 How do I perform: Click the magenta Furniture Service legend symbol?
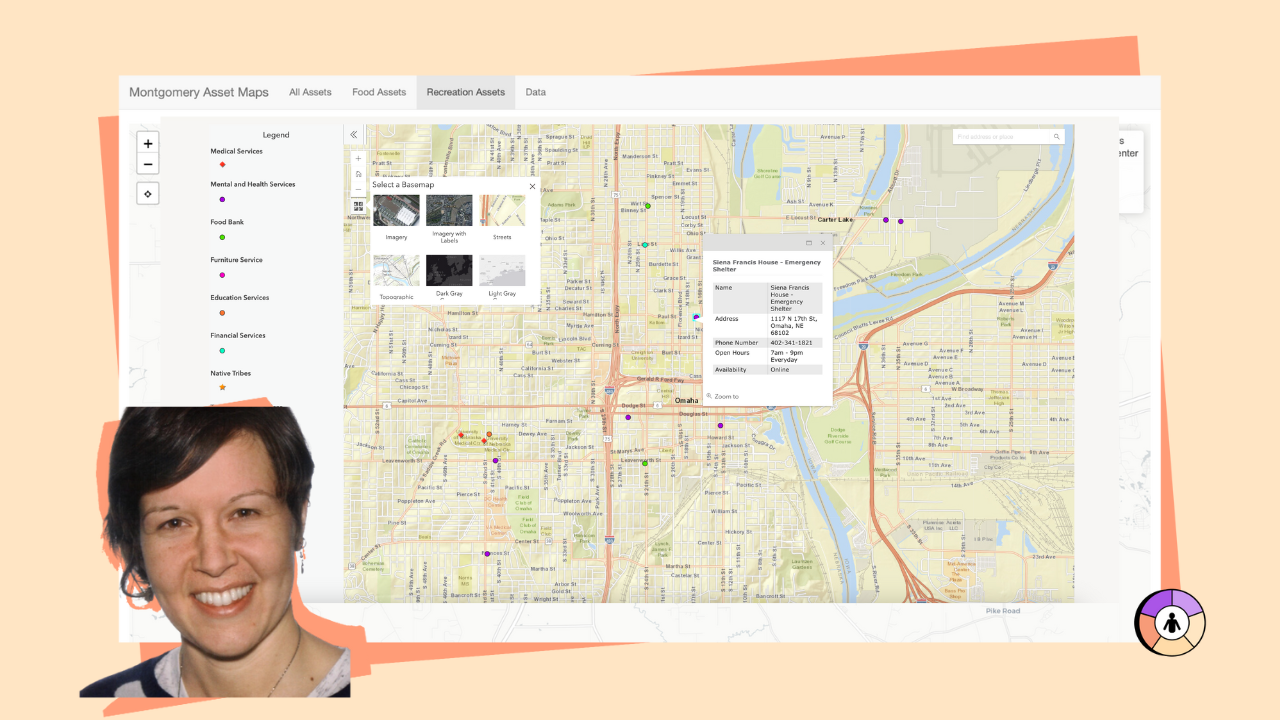click(x=222, y=275)
